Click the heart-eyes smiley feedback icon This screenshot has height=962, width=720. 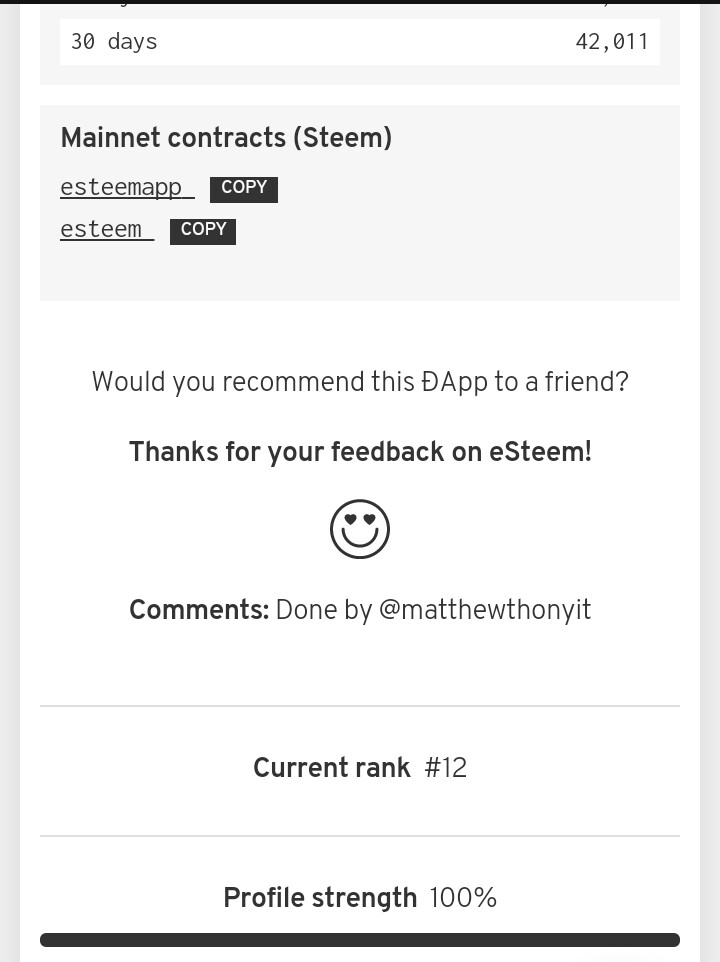click(x=359, y=529)
